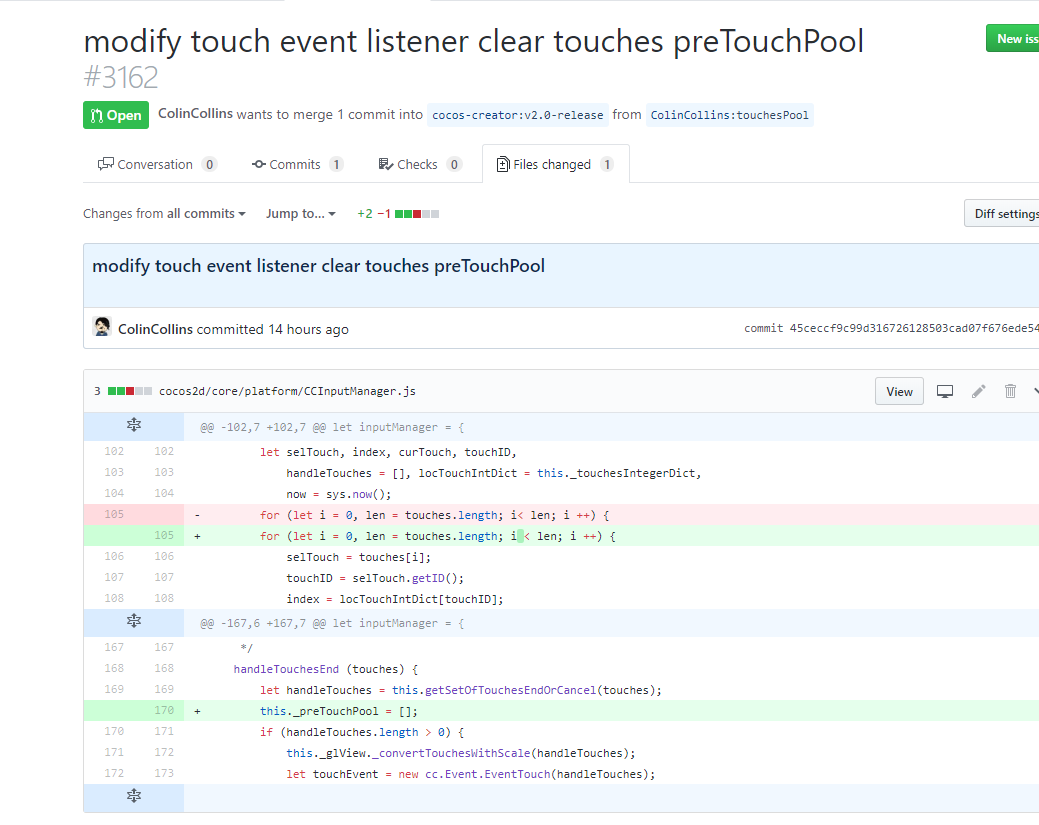Click code line selTouch = touches[i];
The width and height of the screenshot is (1039, 825).
pyautogui.click(x=358, y=557)
